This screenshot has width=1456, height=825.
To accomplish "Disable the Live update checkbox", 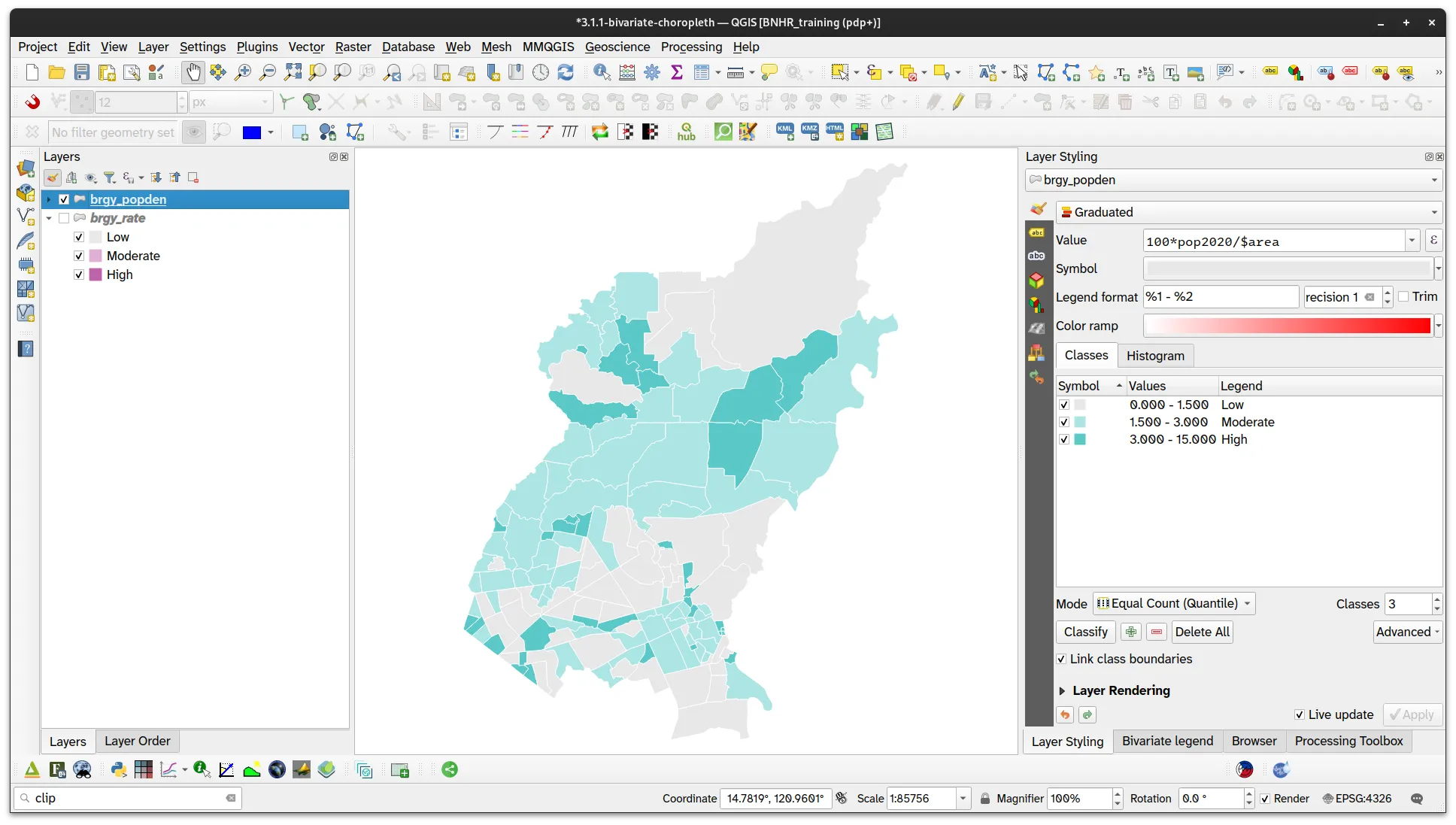I will pos(1299,714).
